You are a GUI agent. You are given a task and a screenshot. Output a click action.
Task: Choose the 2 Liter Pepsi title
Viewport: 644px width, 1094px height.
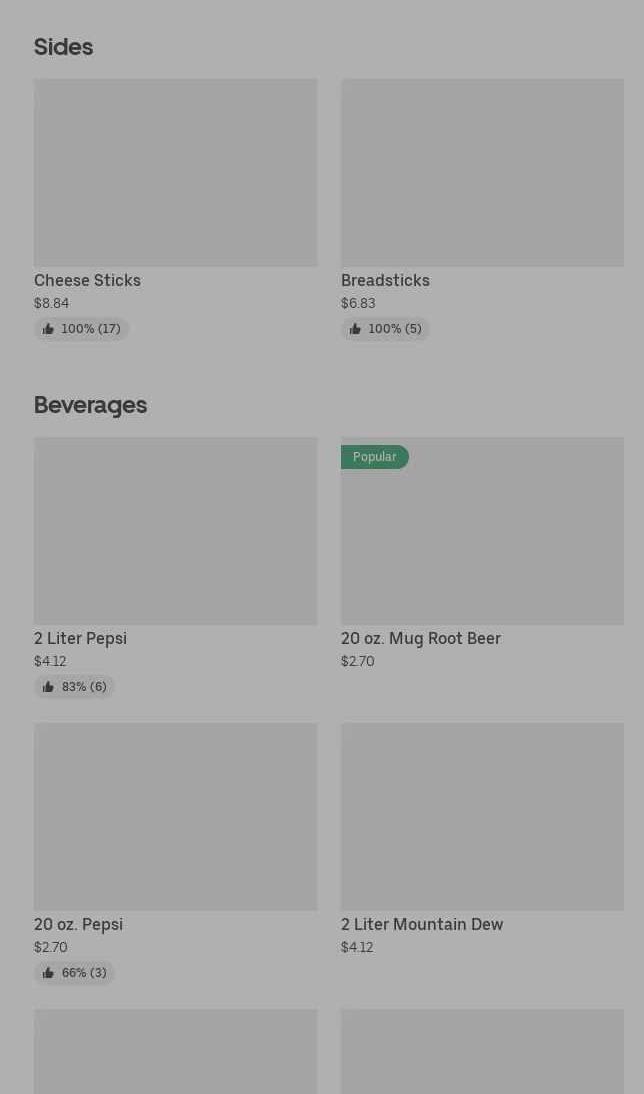[80, 639]
